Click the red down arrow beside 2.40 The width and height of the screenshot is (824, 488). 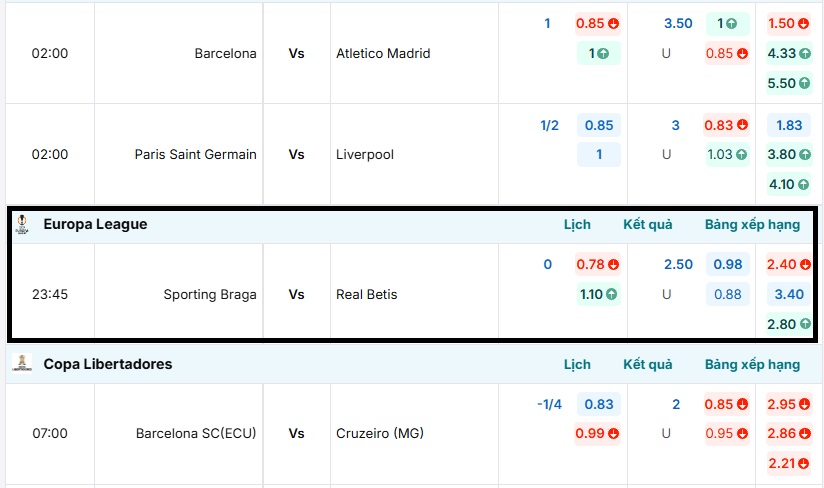[x=804, y=265]
